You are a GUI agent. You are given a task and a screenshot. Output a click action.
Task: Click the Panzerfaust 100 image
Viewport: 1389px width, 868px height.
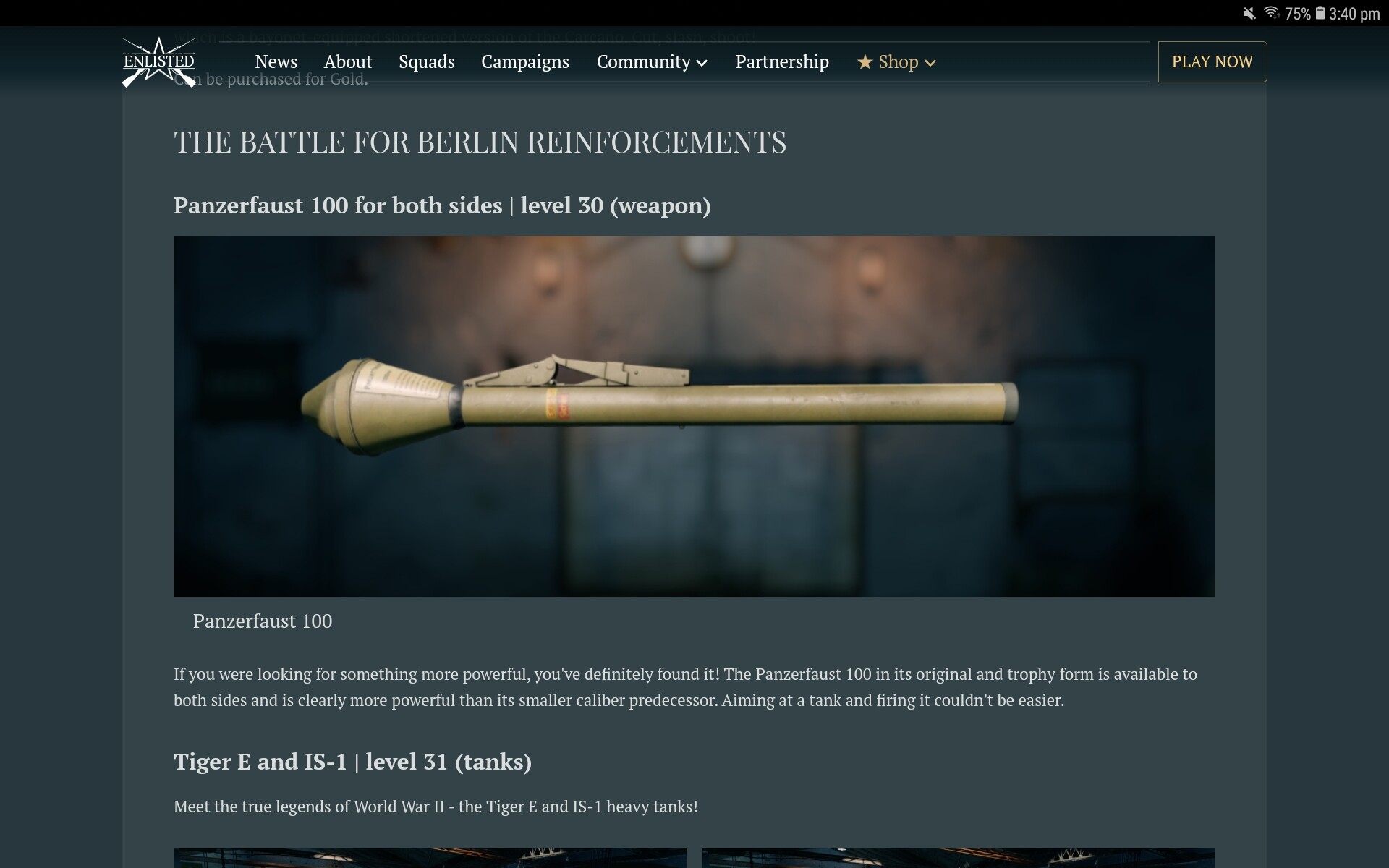click(x=694, y=416)
